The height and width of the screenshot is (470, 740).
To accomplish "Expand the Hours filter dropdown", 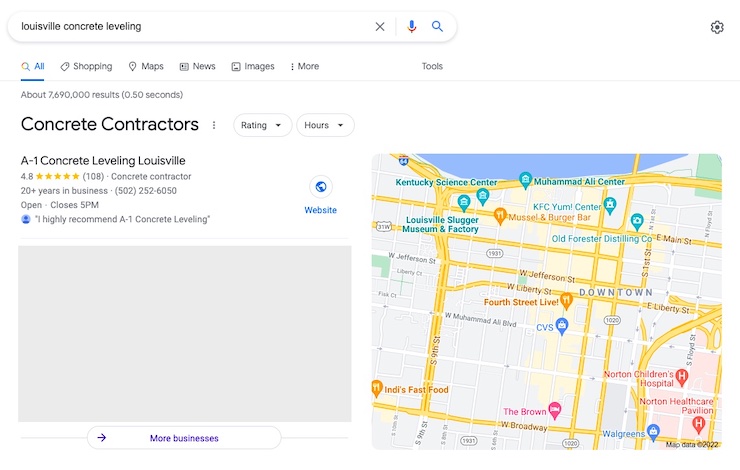I will coord(324,125).
